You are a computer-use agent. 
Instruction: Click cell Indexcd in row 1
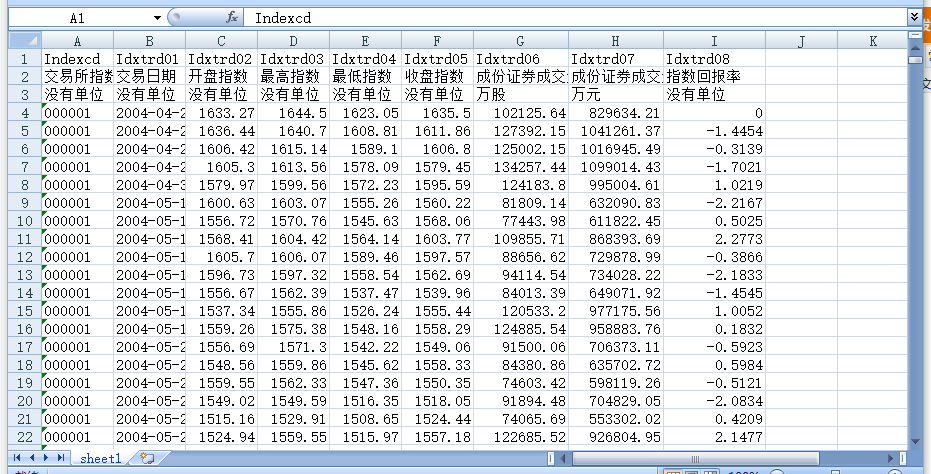77,59
